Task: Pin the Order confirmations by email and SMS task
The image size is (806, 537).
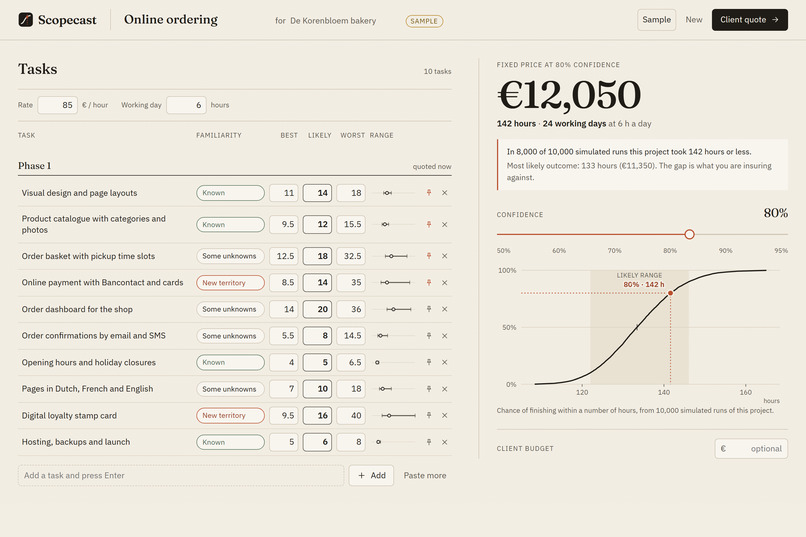Action: click(x=429, y=336)
